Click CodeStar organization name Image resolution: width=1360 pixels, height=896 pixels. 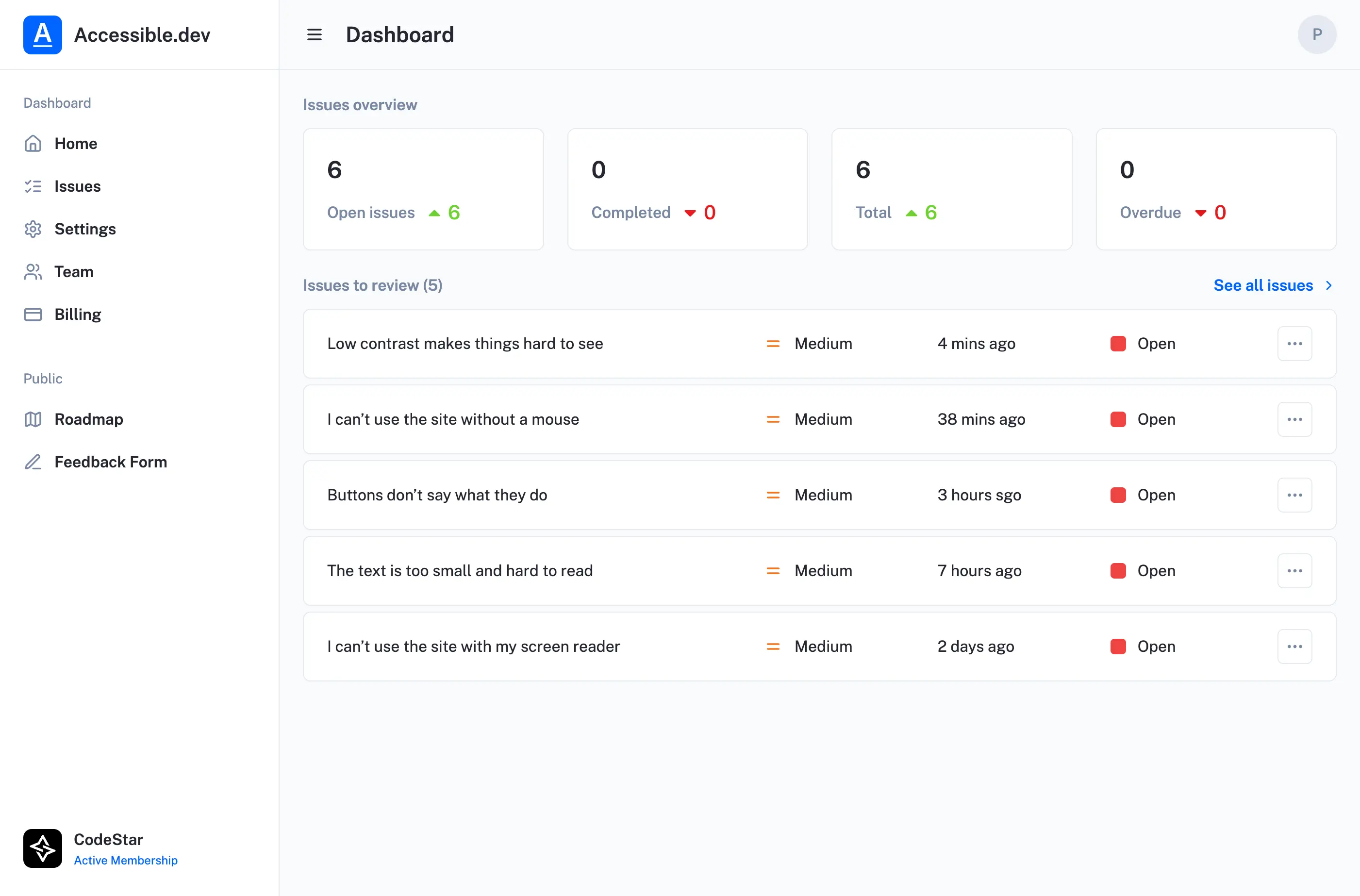[109, 839]
